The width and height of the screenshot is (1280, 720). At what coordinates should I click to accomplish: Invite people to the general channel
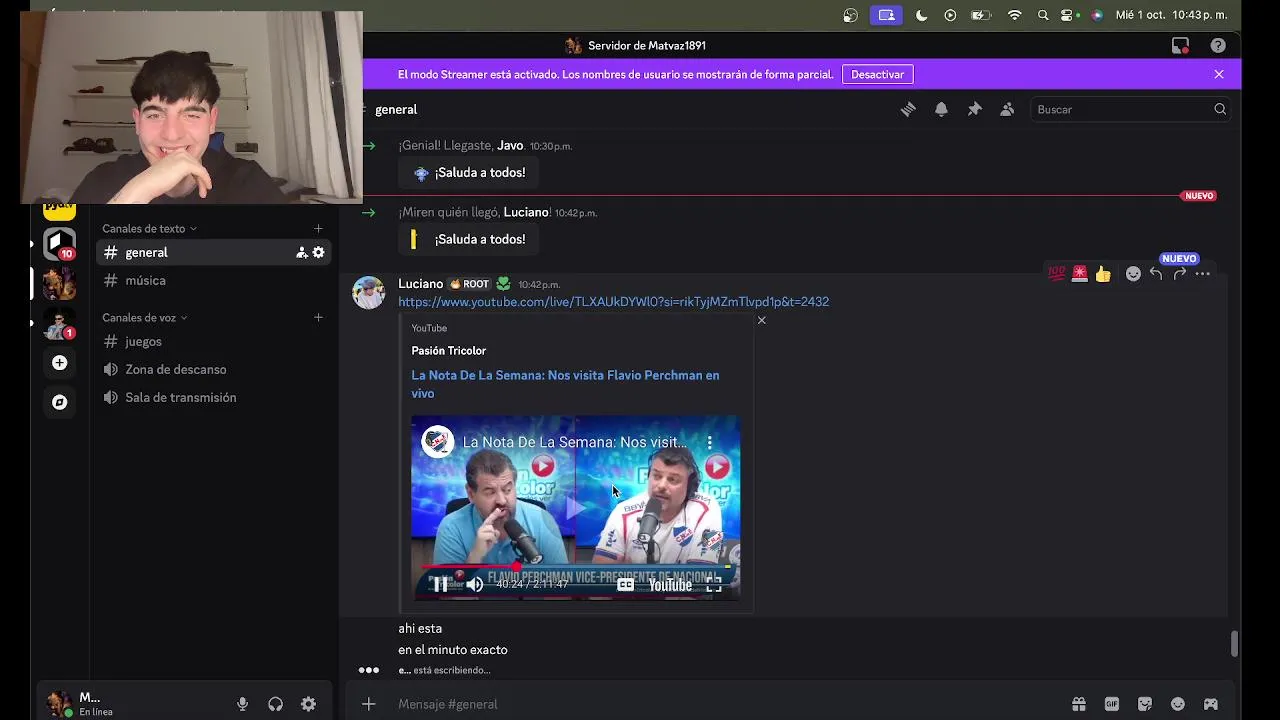pyautogui.click(x=301, y=253)
